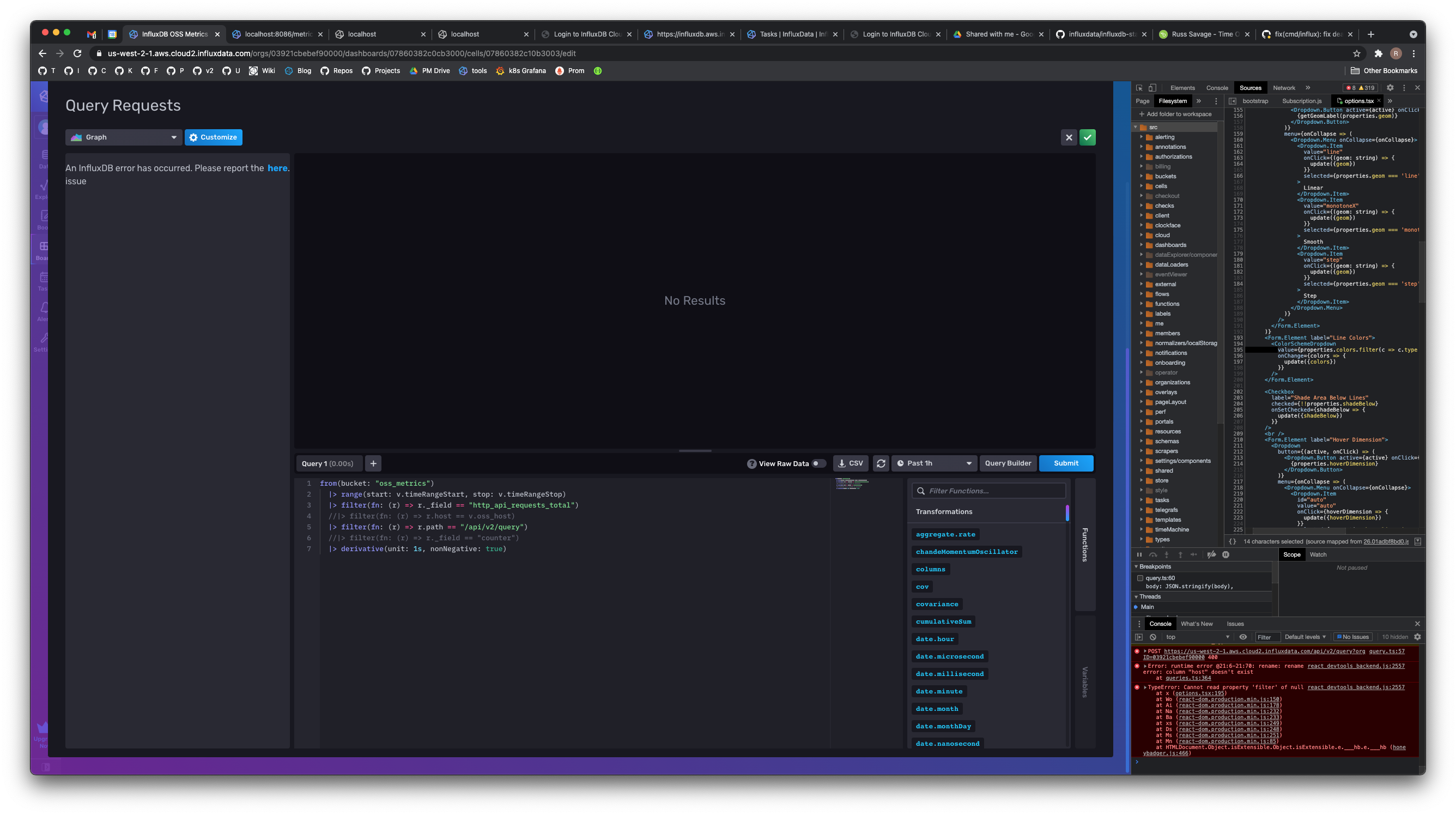This screenshot has width=1456, height=815.
Task: Switch to the Network tab in DevTools
Action: coord(1284,88)
